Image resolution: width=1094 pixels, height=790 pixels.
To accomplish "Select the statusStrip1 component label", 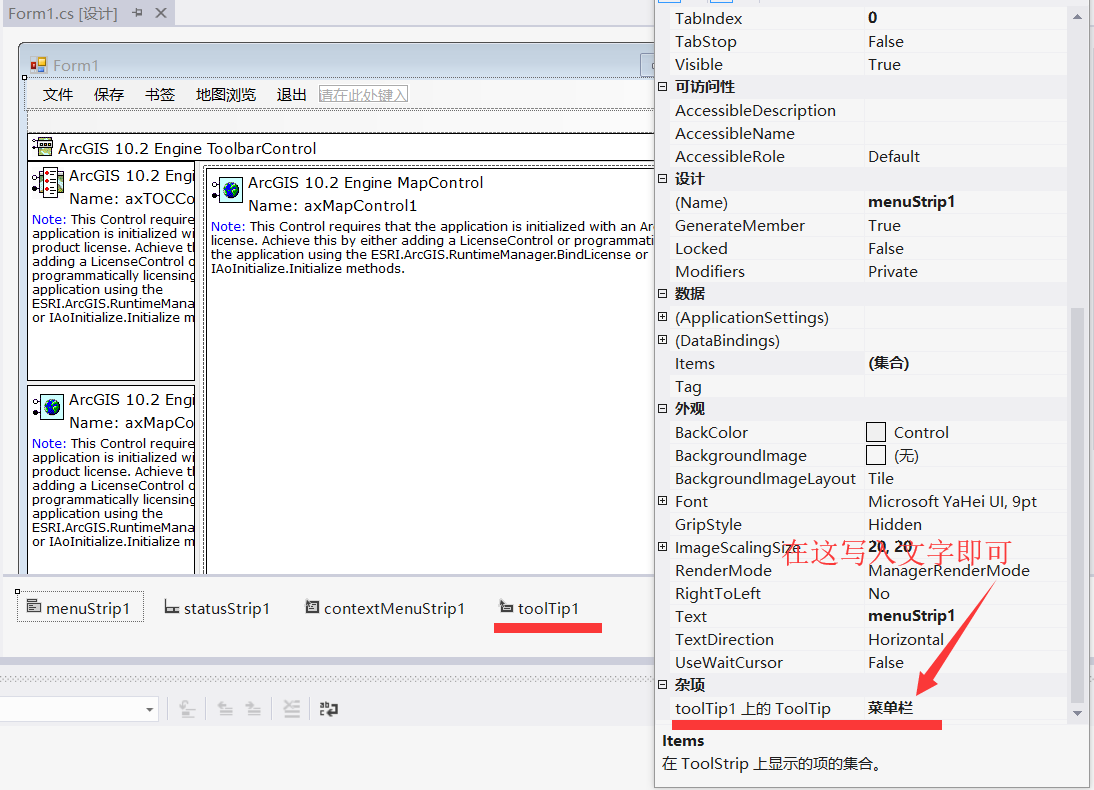I will [227, 609].
